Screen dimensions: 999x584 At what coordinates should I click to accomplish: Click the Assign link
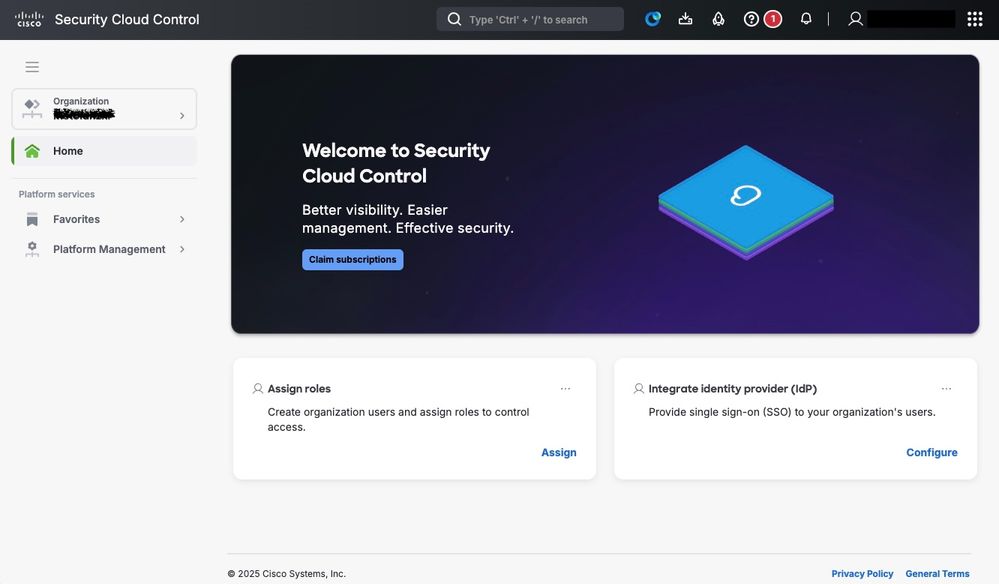click(558, 453)
